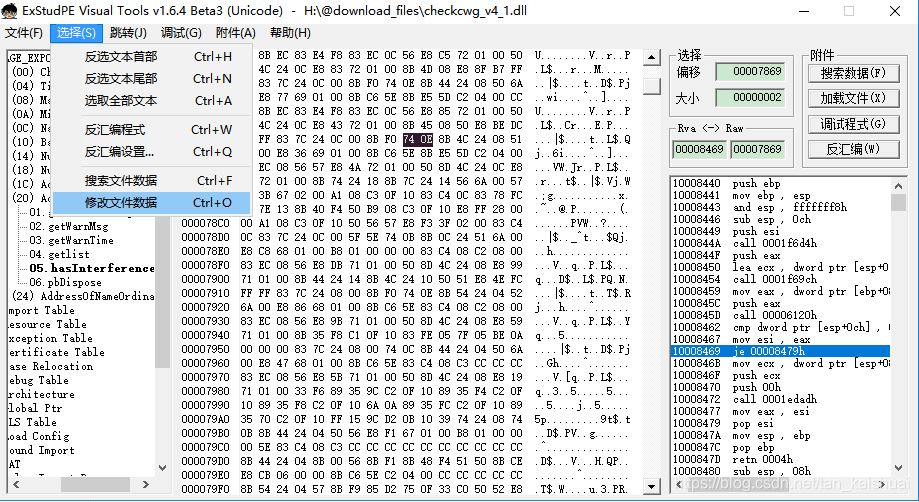Select Resource Table tree node

point(47,325)
